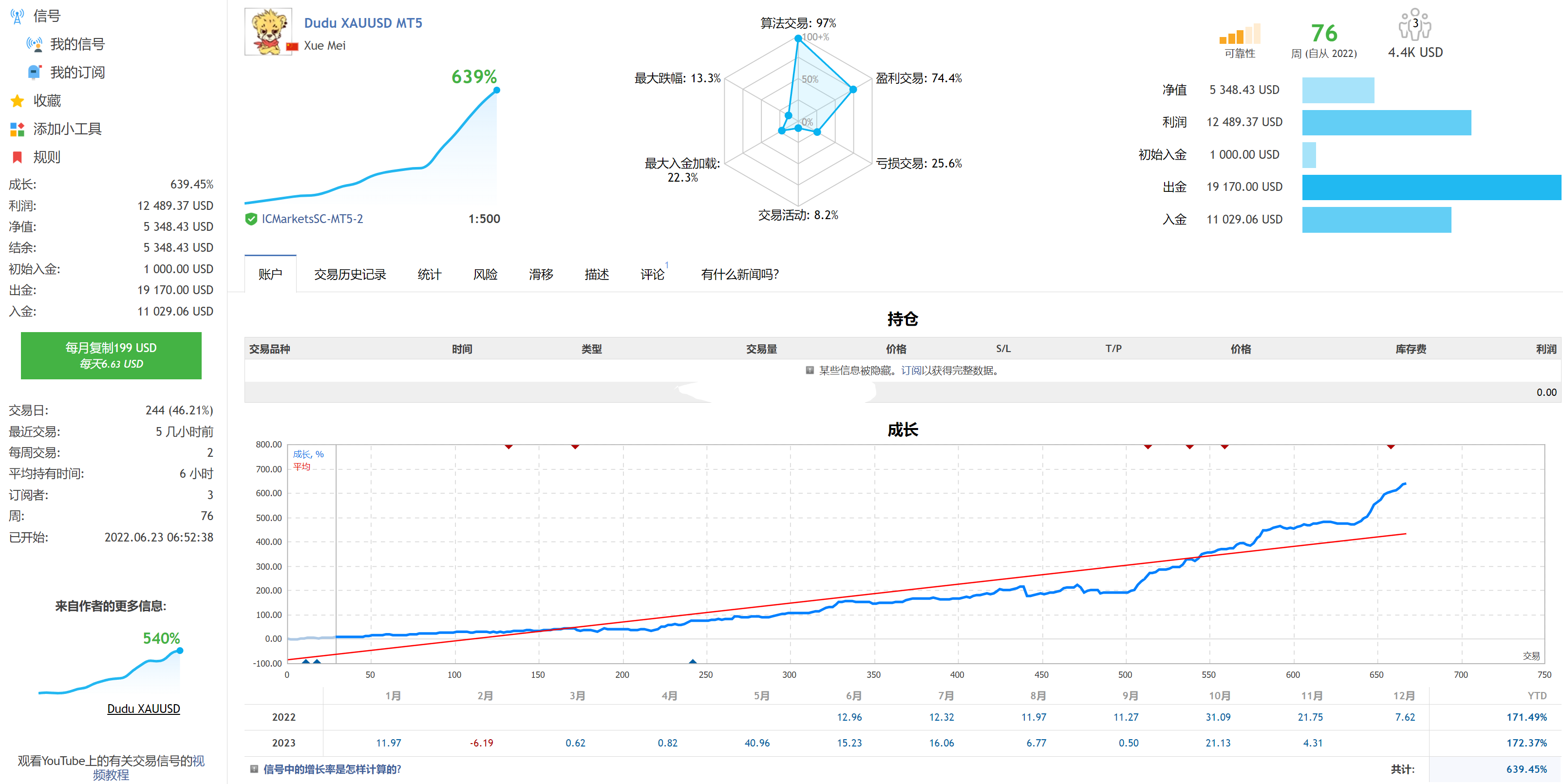The height and width of the screenshot is (784, 1563).
Task: Click the Rules red bookmark icon
Action: 17,157
